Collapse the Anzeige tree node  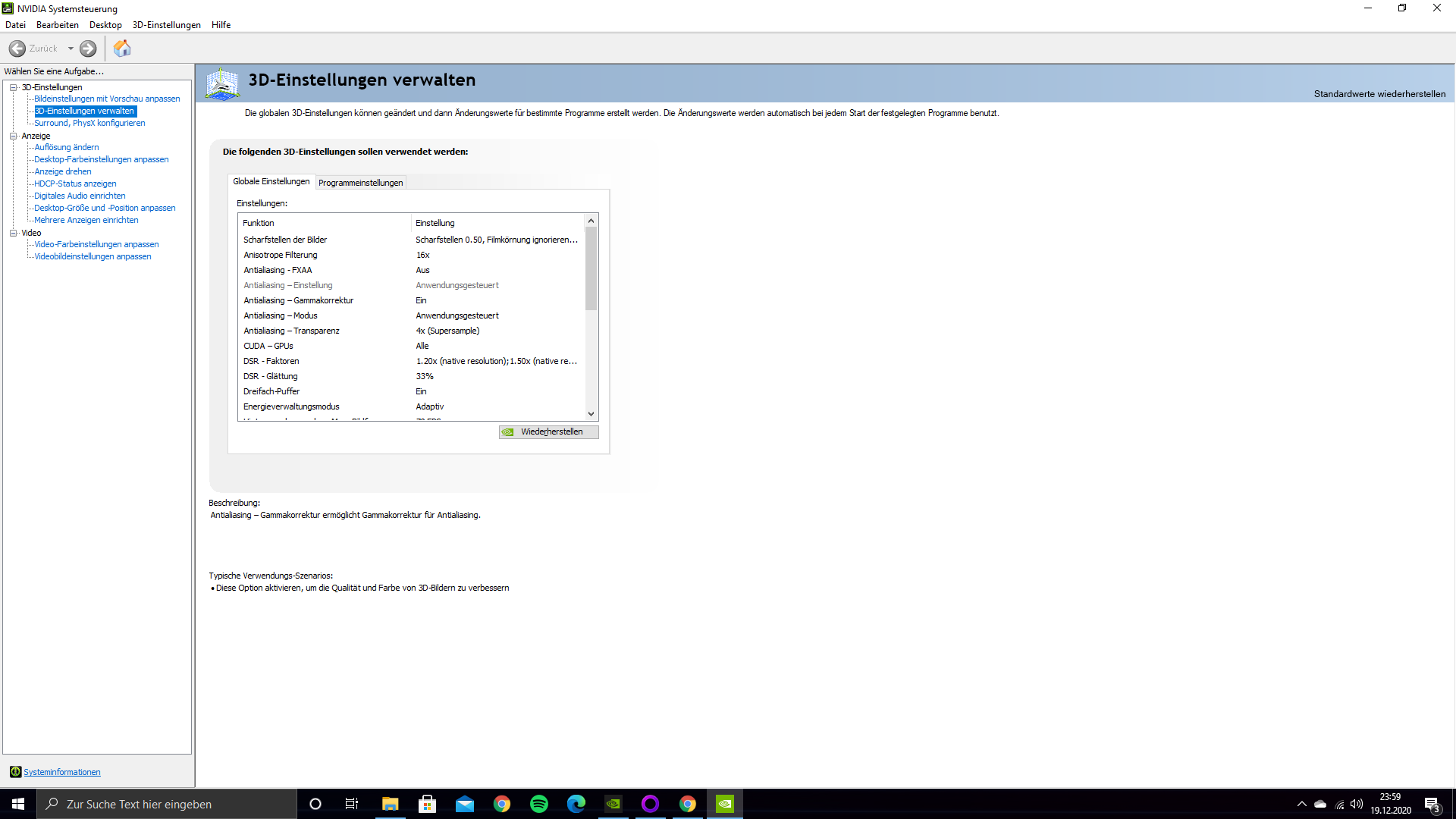14,136
